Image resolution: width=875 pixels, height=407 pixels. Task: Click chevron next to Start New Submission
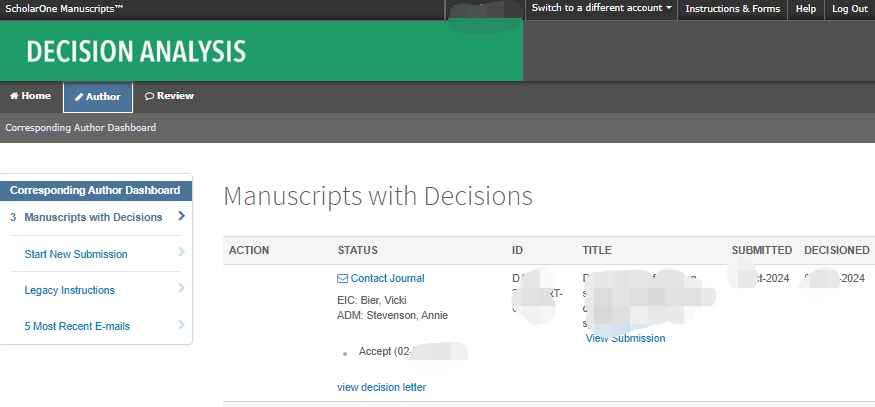click(181, 253)
